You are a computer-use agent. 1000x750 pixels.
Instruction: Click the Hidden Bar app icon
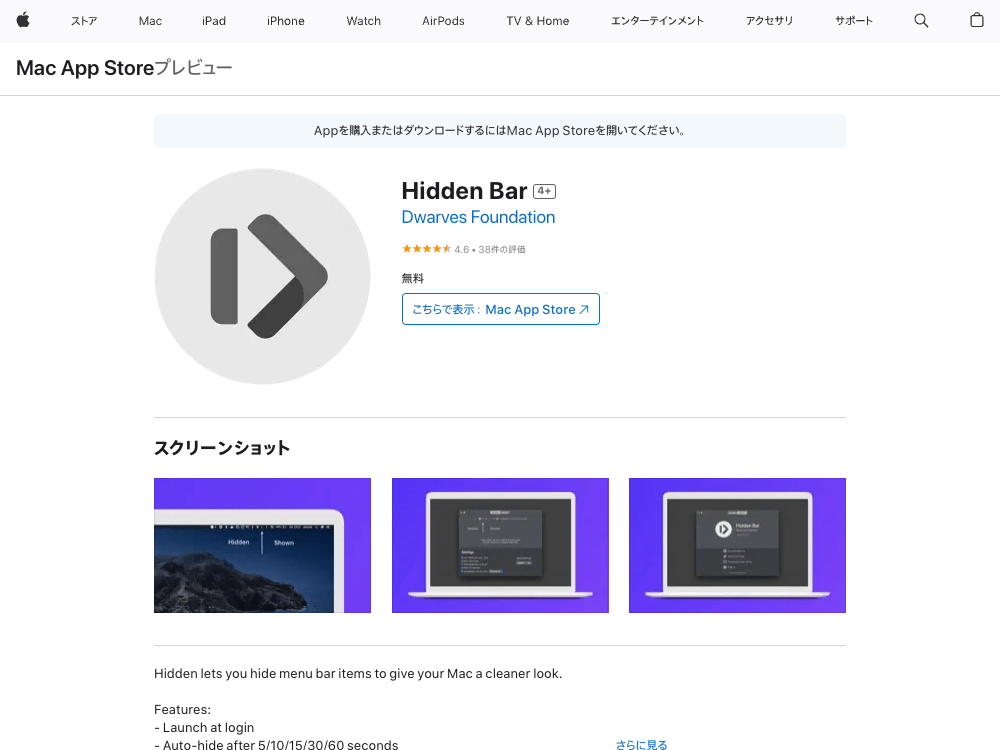pyautogui.click(x=262, y=276)
